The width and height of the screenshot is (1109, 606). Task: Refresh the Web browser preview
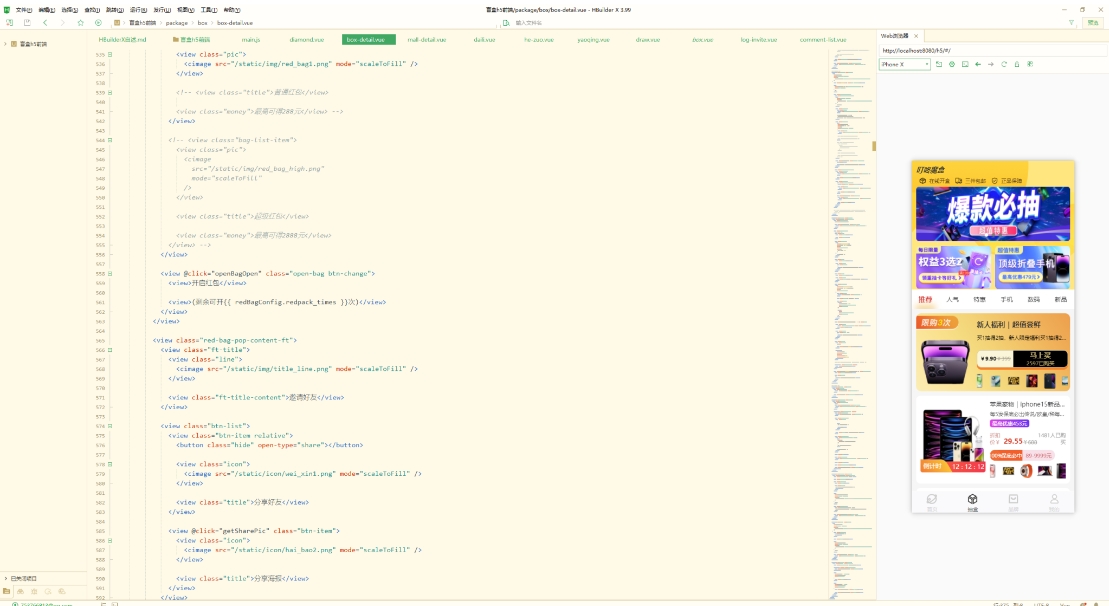pos(1004,64)
